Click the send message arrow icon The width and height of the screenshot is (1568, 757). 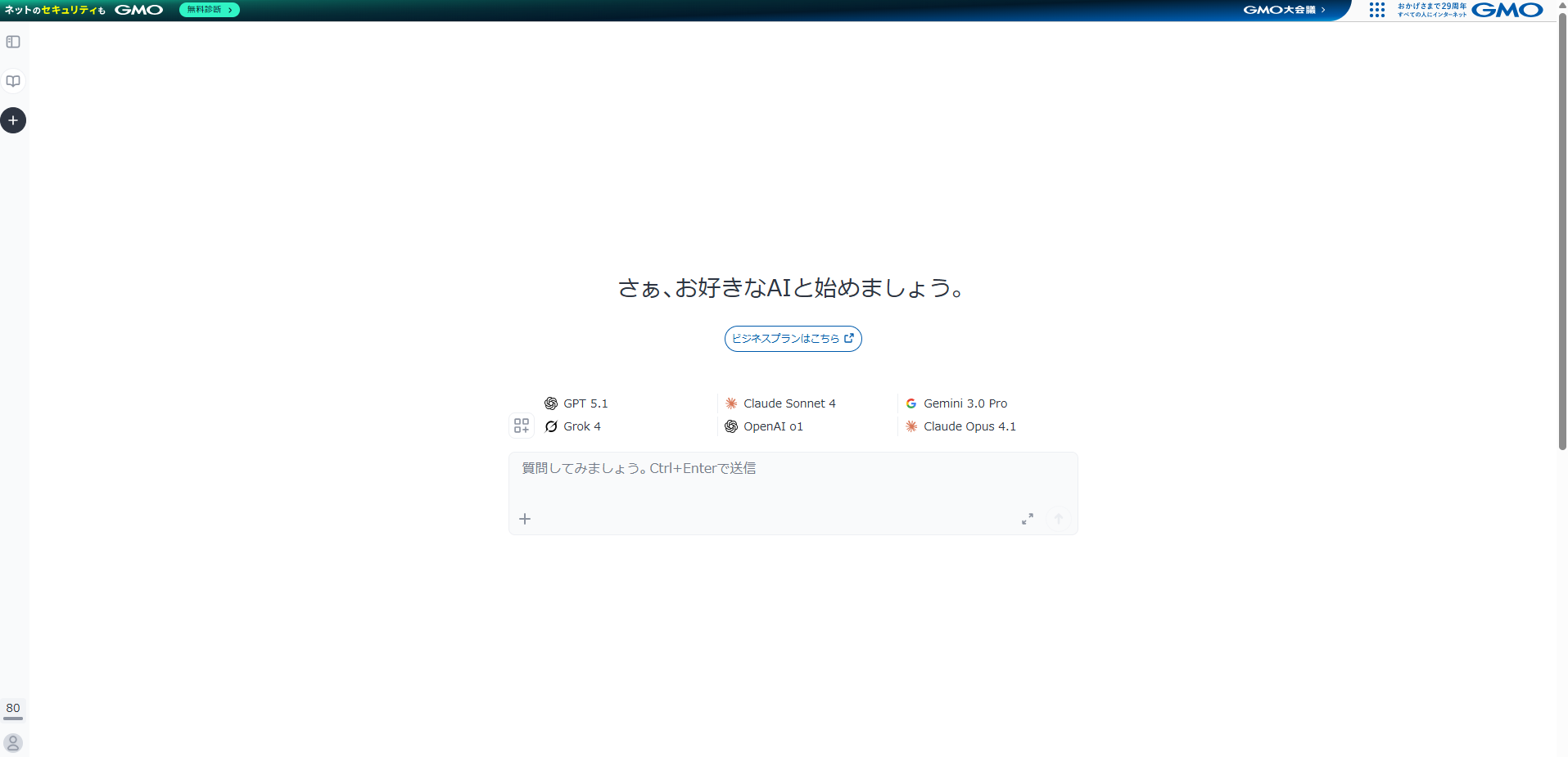coord(1058,519)
